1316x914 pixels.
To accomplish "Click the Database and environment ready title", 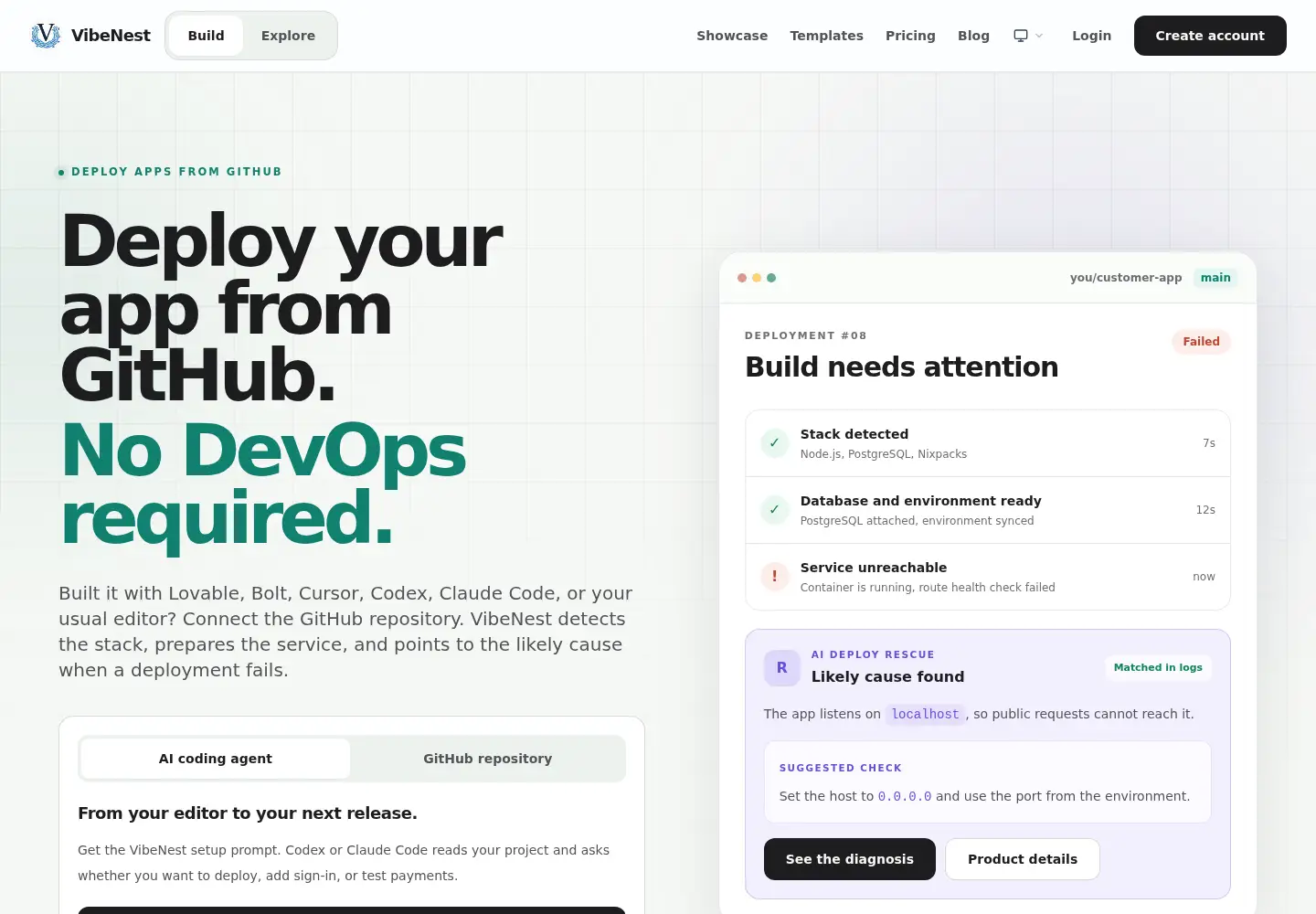I will click(x=921, y=501).
